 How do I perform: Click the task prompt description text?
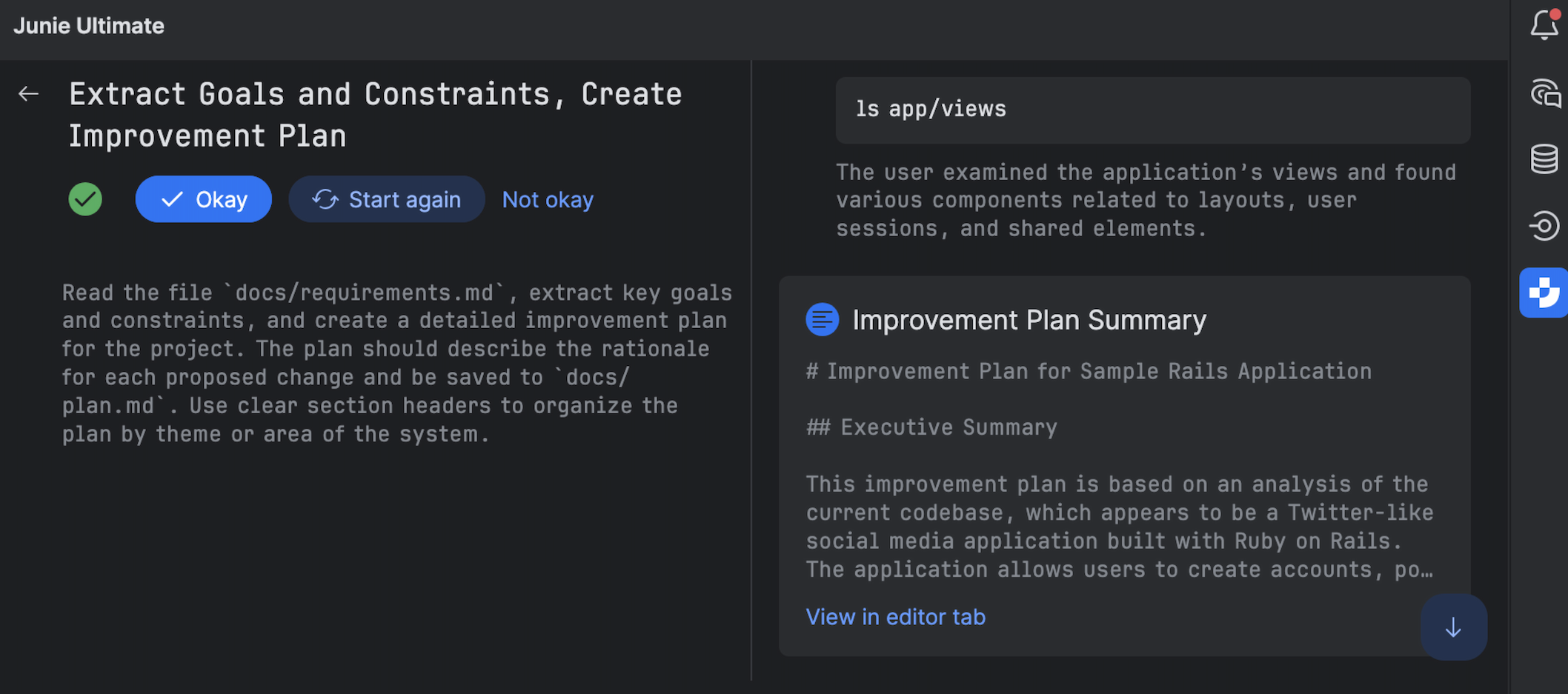(396, 363)
